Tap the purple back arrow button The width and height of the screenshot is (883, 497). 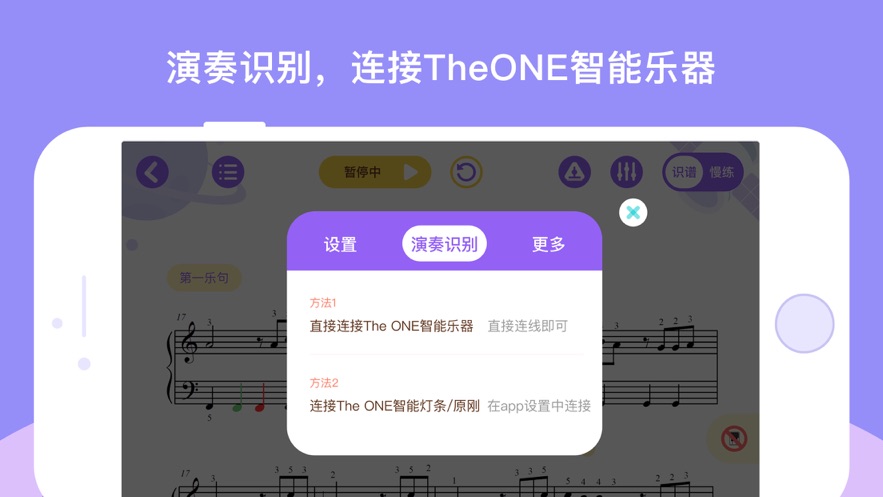(152, 172)
